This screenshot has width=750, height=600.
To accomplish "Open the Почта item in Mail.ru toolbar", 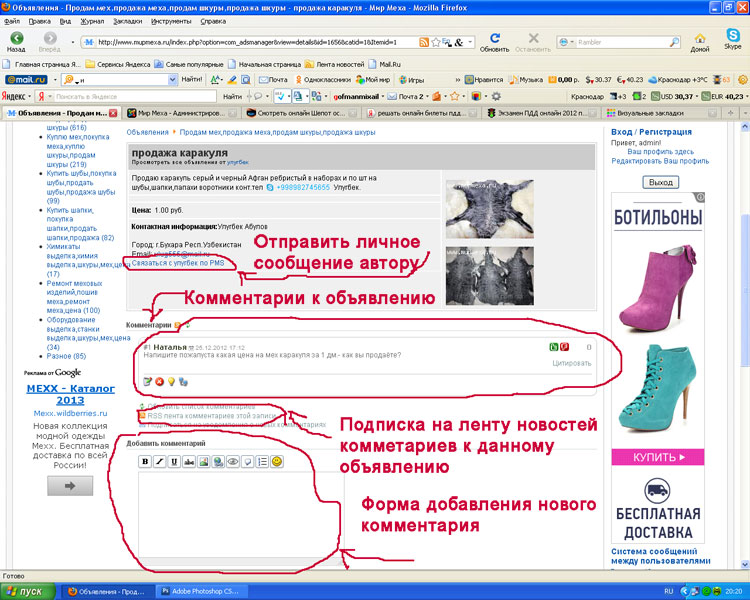I will (274, 80).
